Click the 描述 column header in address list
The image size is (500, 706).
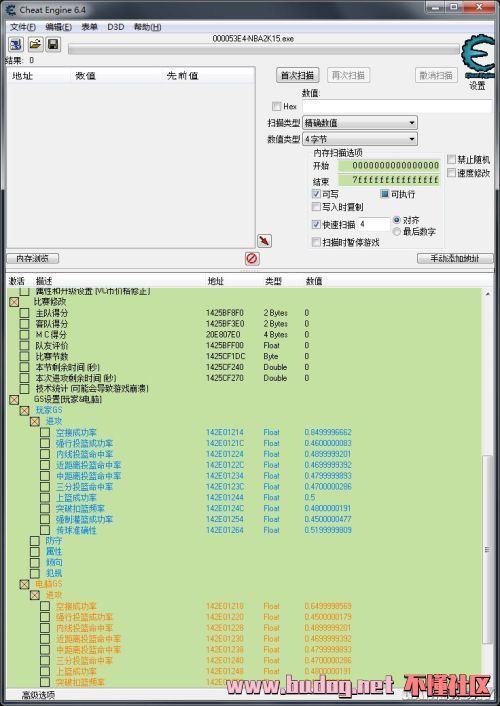(44, 281)
